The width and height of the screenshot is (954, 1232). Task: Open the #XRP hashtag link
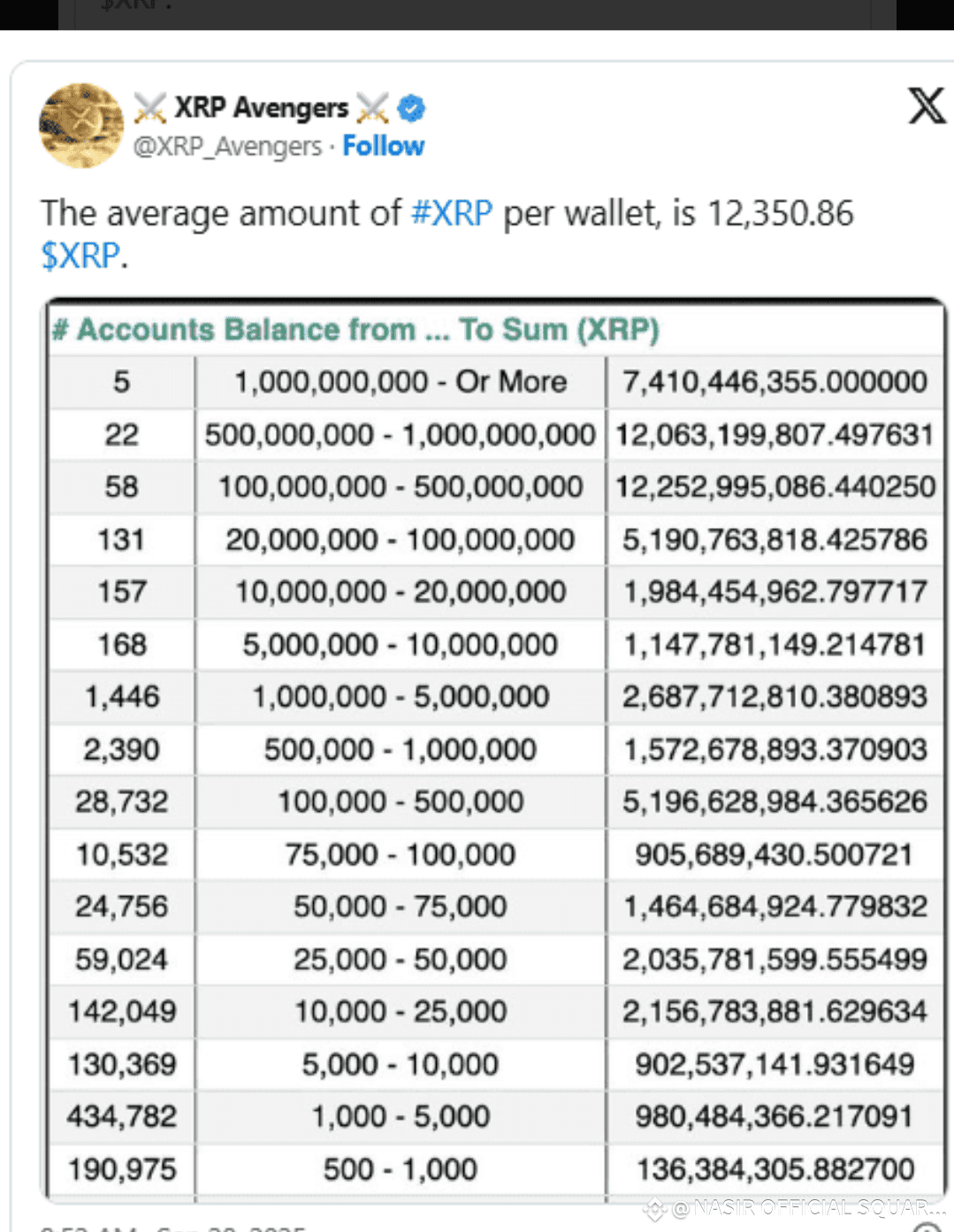(451, 212)
